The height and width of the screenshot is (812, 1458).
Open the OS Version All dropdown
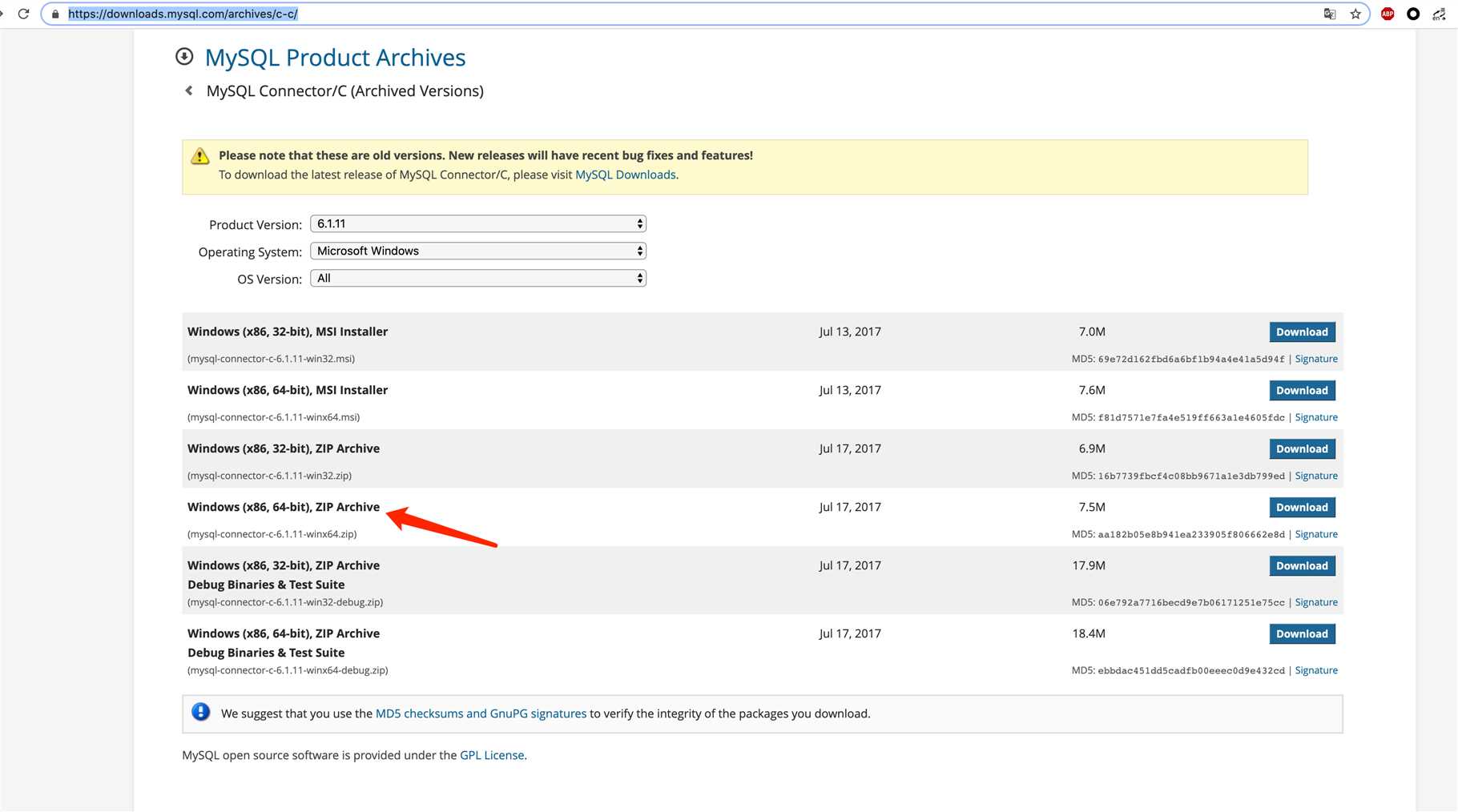[478, 279]
